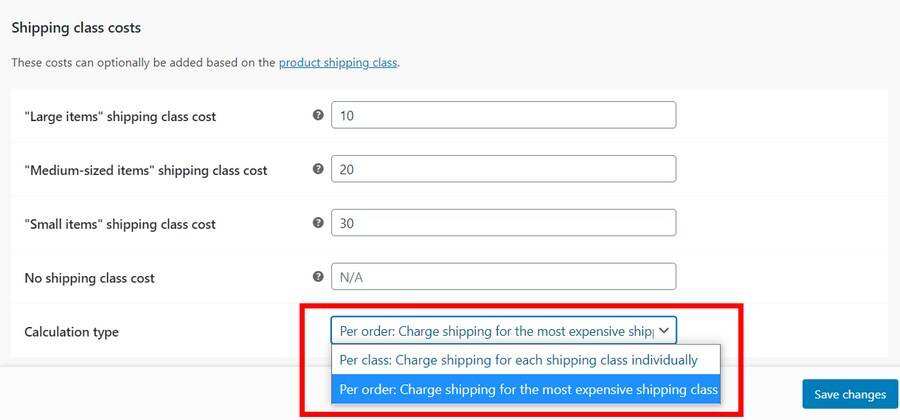Screen dimensions: 900x420
Task: Select the Small items cost field
Action: [x=503, y=223]
